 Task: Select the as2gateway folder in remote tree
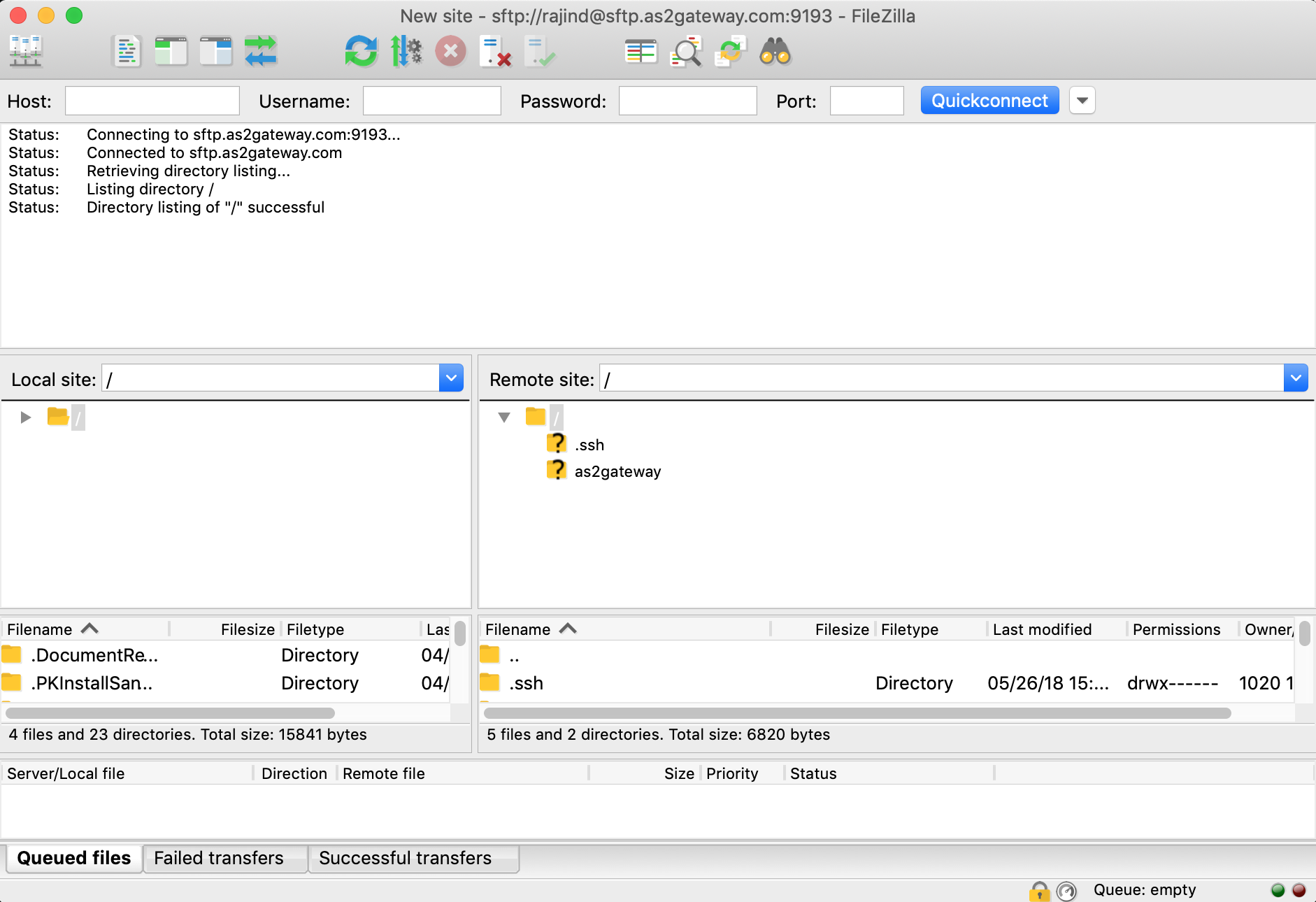617,472
